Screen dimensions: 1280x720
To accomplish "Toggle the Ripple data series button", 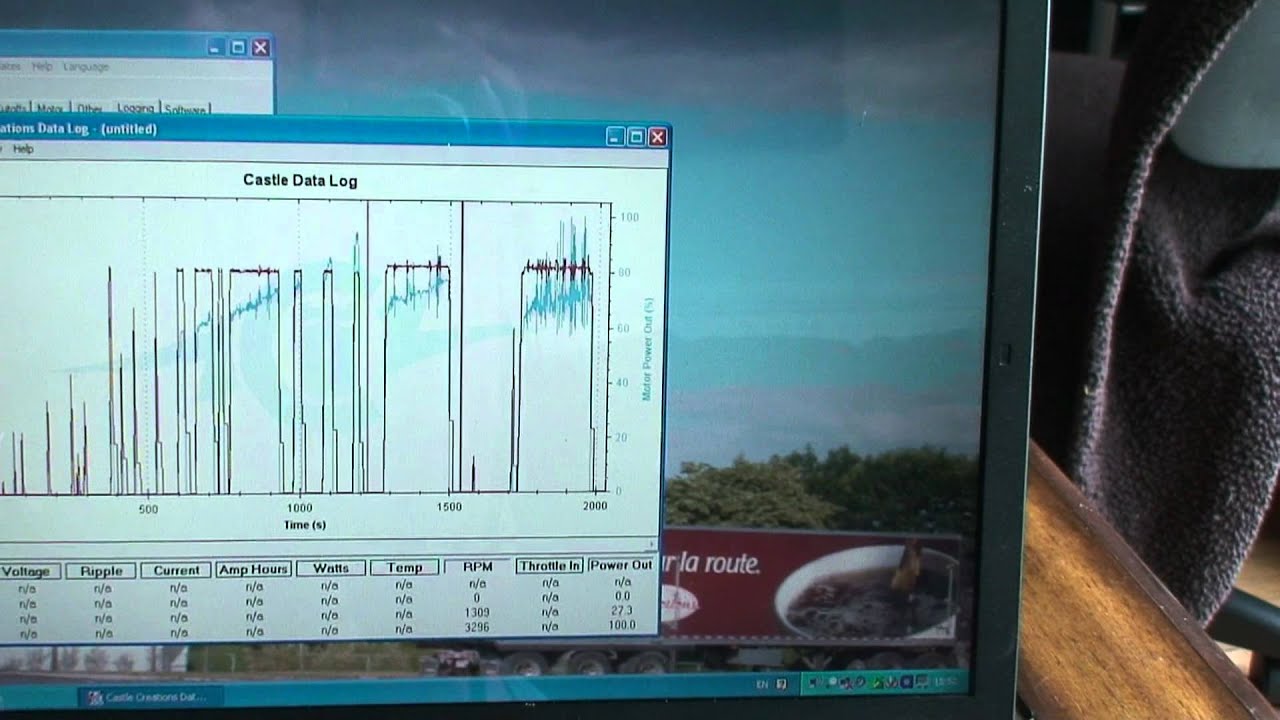I will coord(101,571).
